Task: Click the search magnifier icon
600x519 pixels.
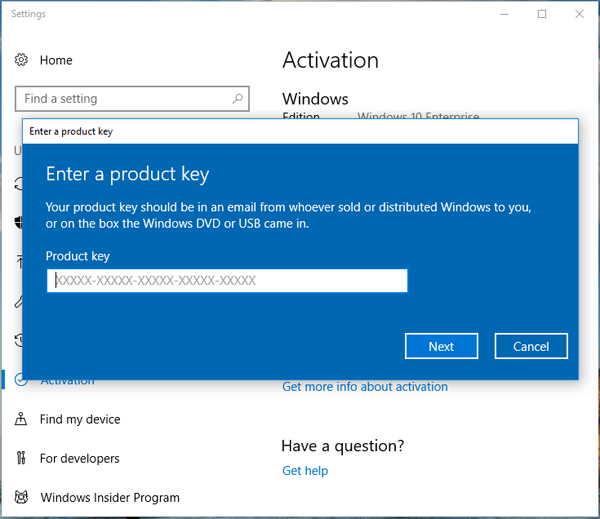Action: coord(237,99)
